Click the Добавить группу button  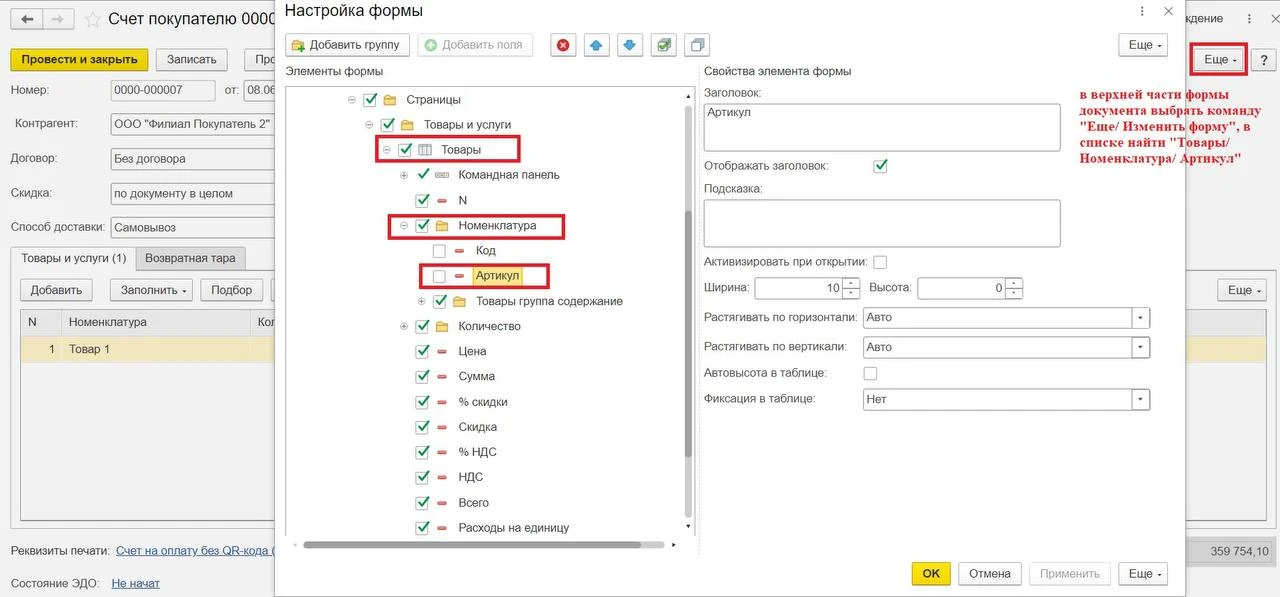(347, 45)
